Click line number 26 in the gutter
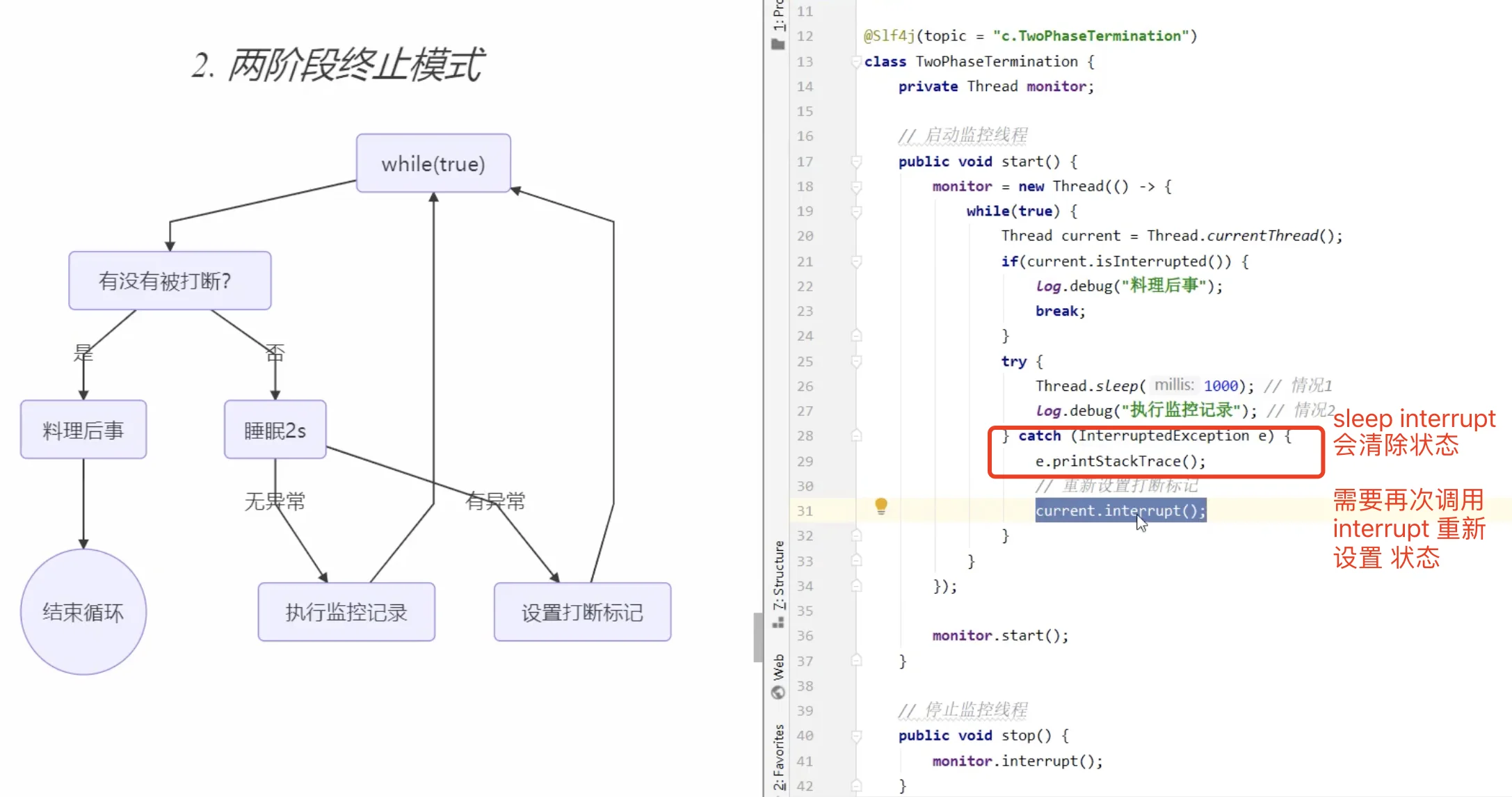 [805, 386]
